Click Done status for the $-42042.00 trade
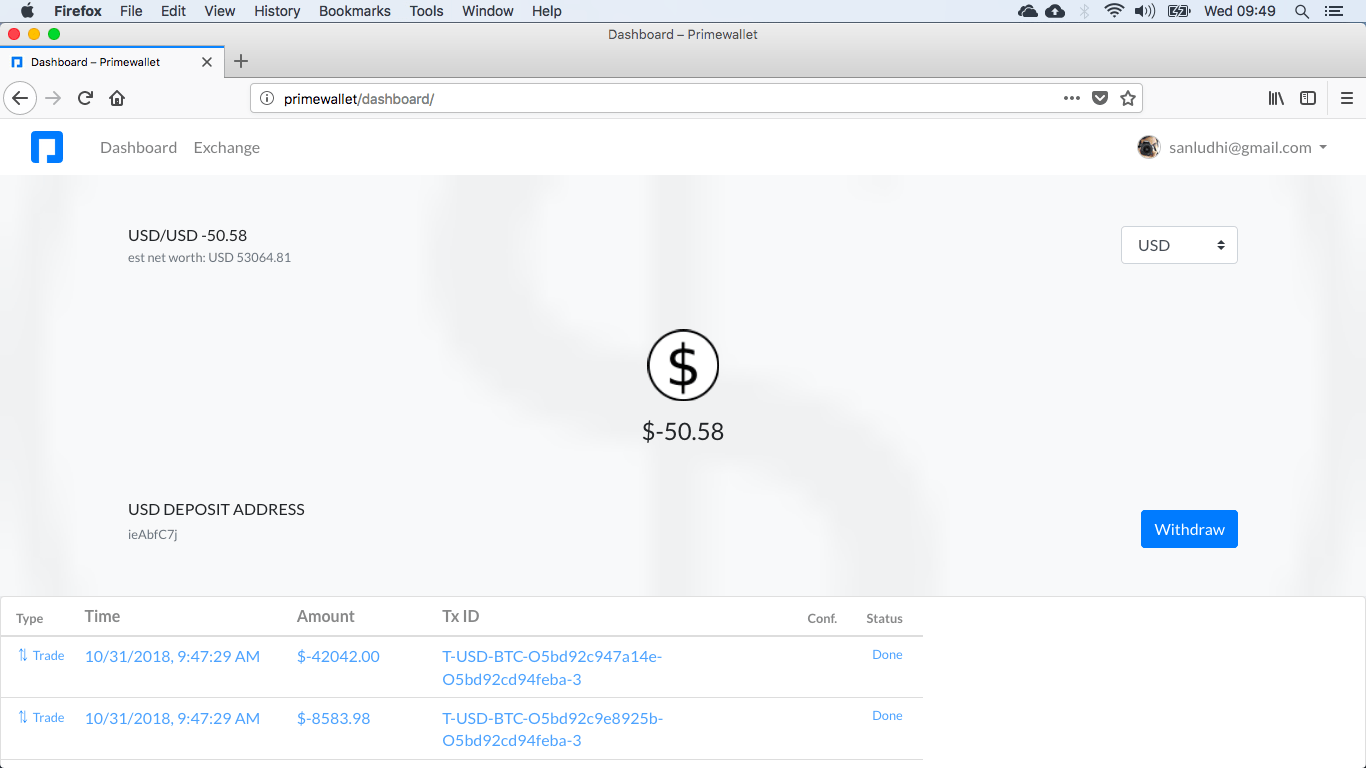 click(887, 655)
